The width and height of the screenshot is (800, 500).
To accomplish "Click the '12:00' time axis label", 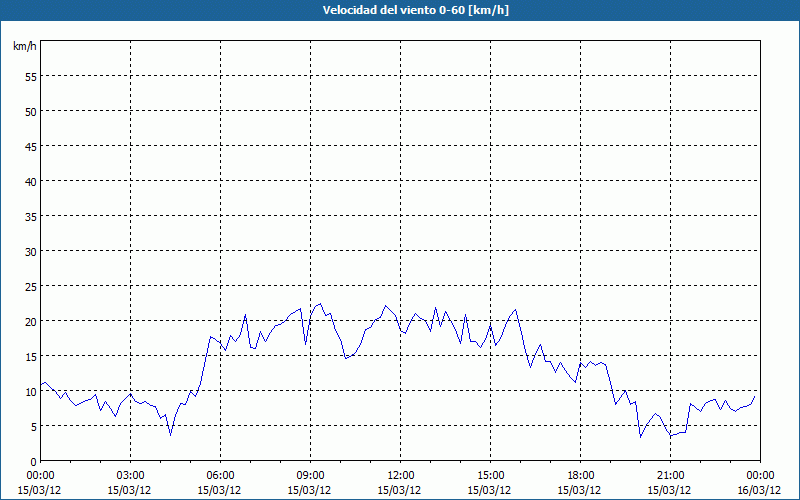I will tap(400, 476).
